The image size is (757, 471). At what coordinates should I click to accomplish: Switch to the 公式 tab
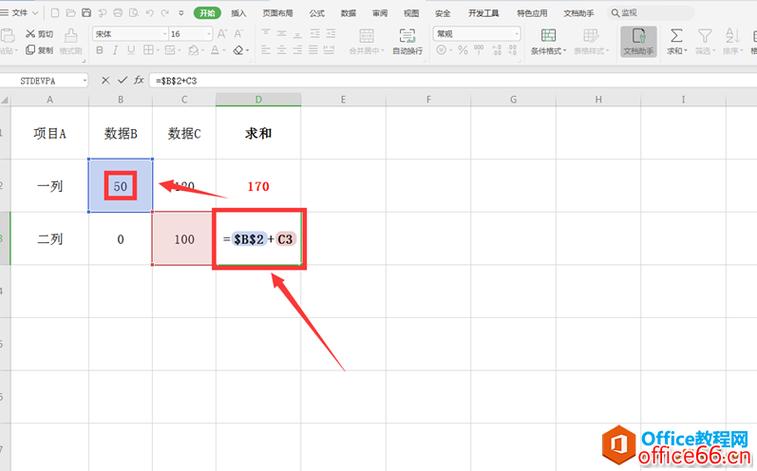point(317,13)
